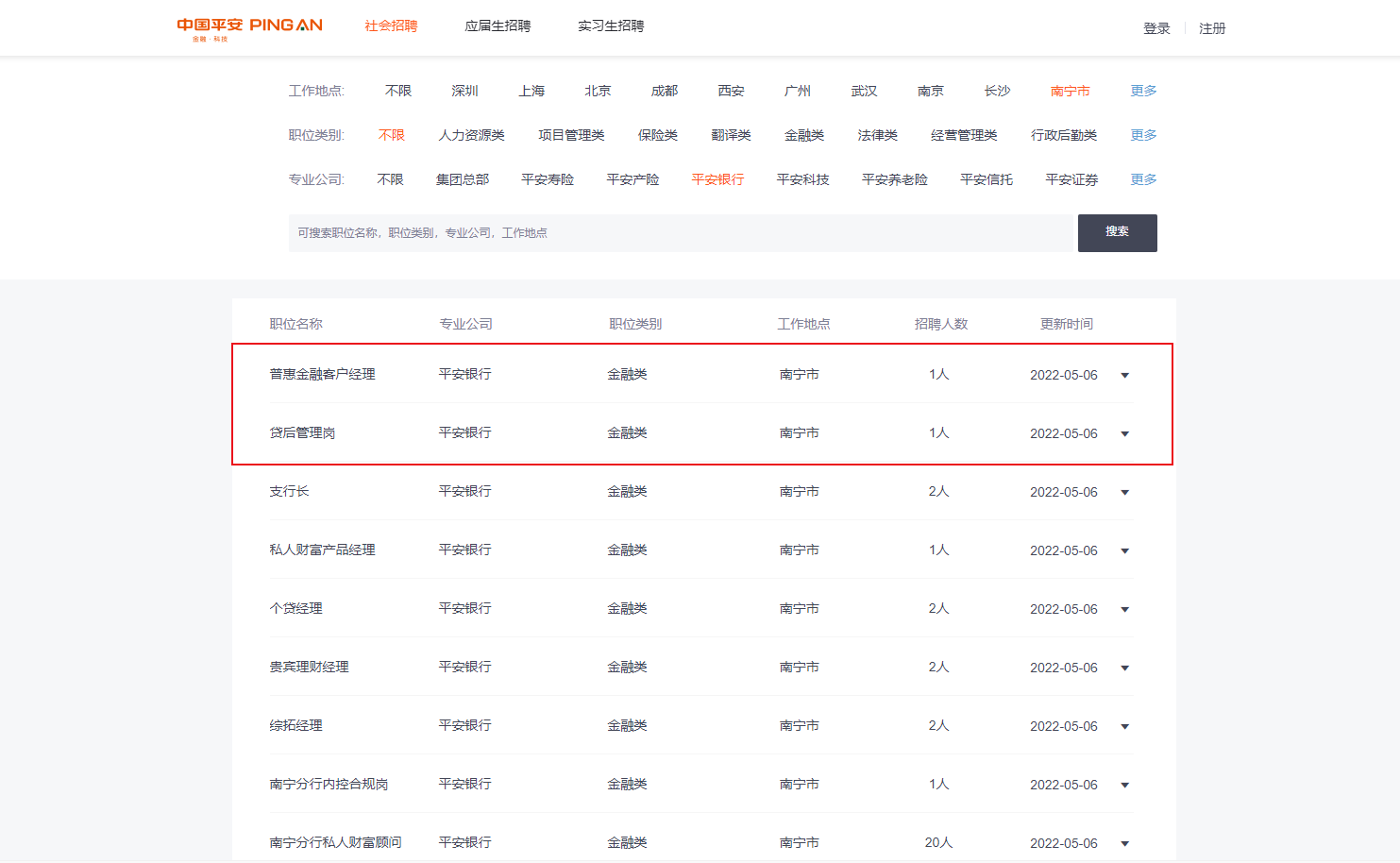Expand the 贷后管理岗 row arrow
Viewport: 1400px width, 863px height.
click(x=1124, y=434)
